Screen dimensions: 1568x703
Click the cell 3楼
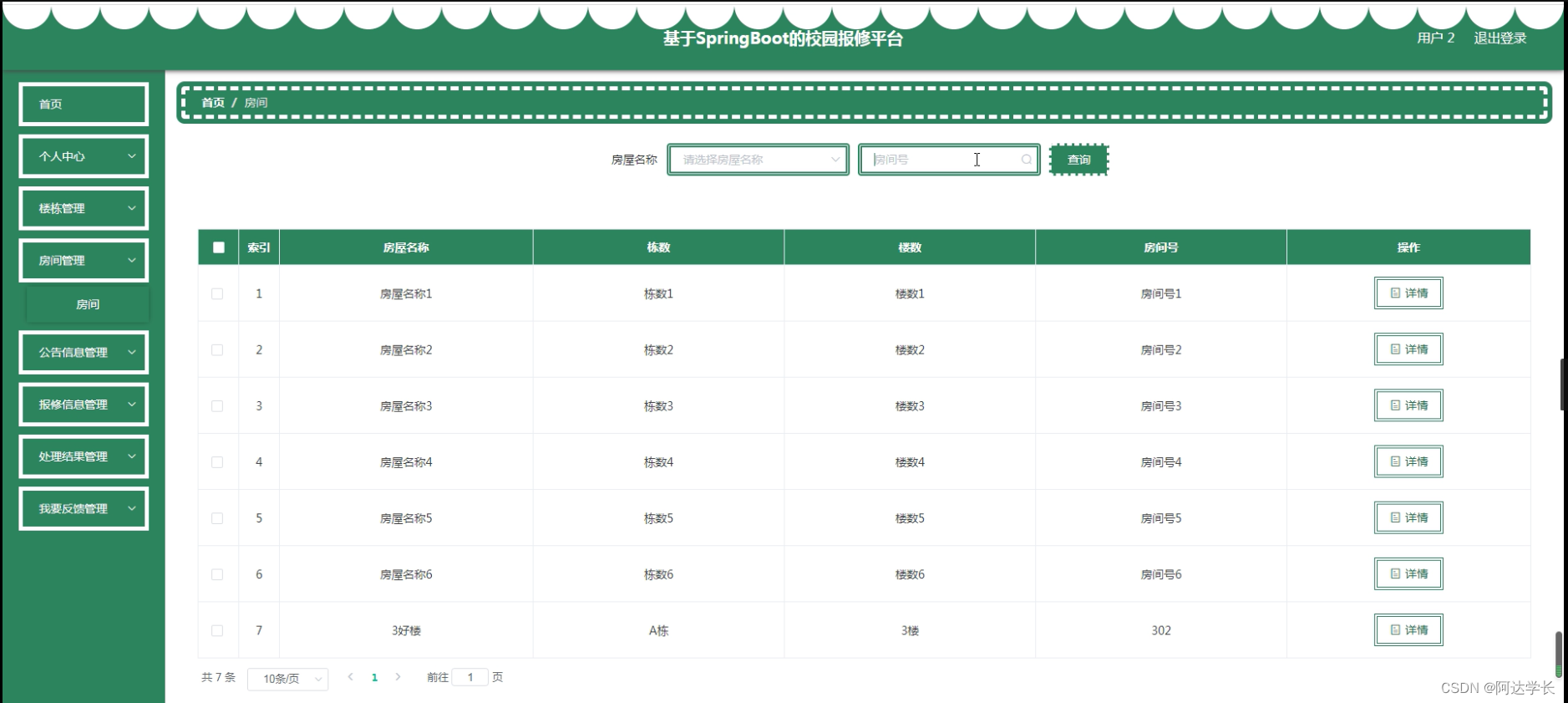(x=910, y=630)
